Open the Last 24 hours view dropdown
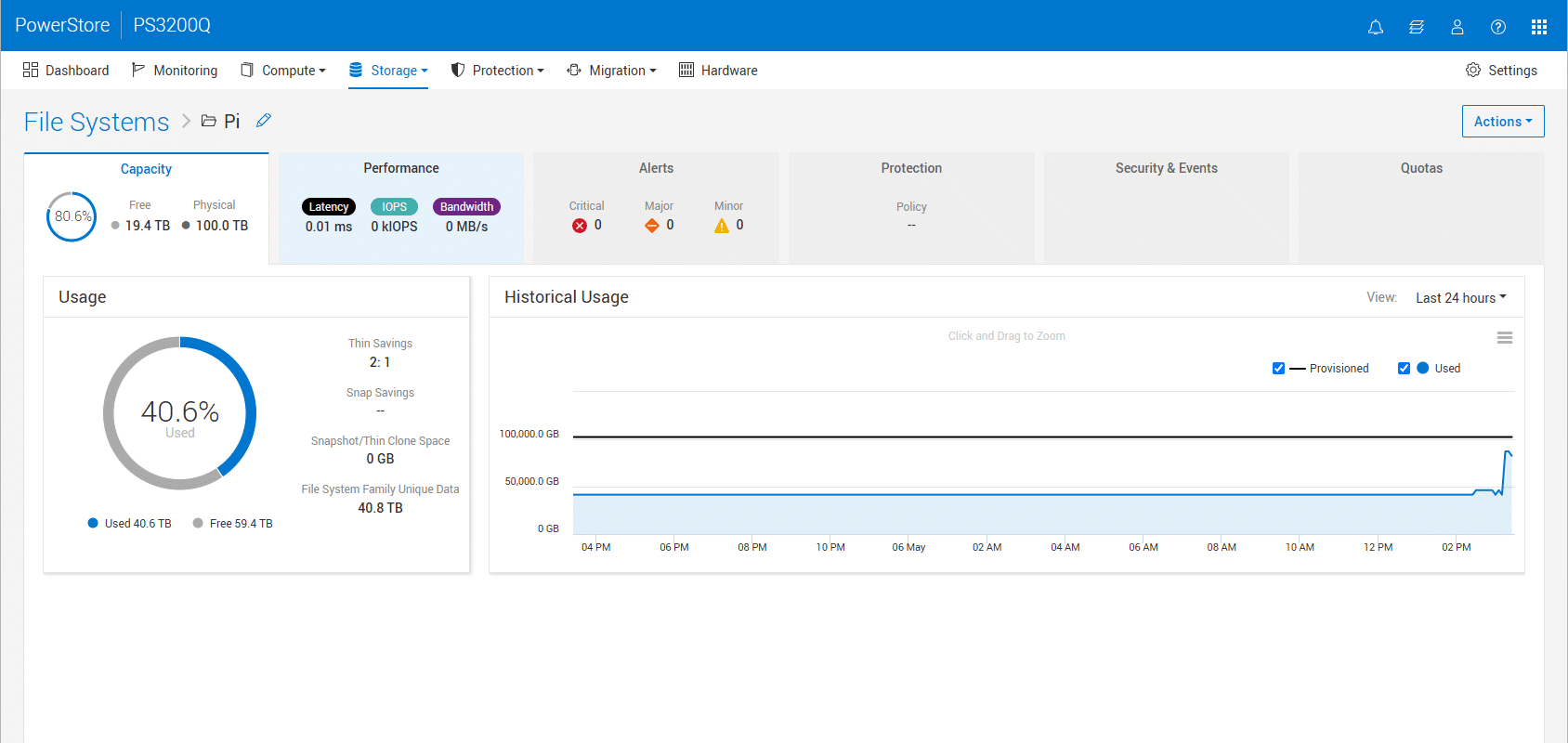The height and width of the screenshot is (743, 1568). click(x=1461, y=298)
